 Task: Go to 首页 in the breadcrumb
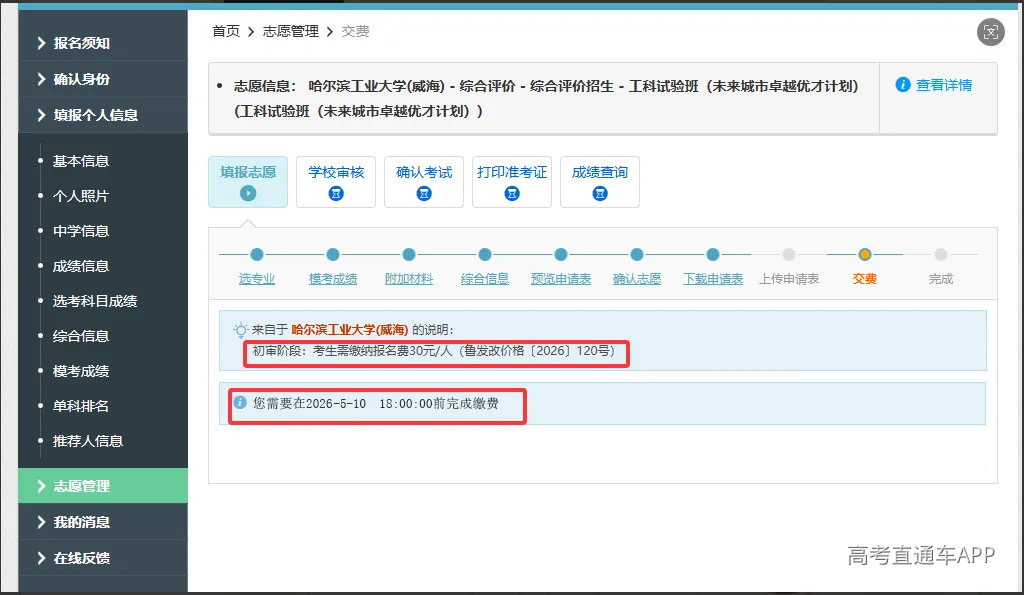click(x=226, y=31)
